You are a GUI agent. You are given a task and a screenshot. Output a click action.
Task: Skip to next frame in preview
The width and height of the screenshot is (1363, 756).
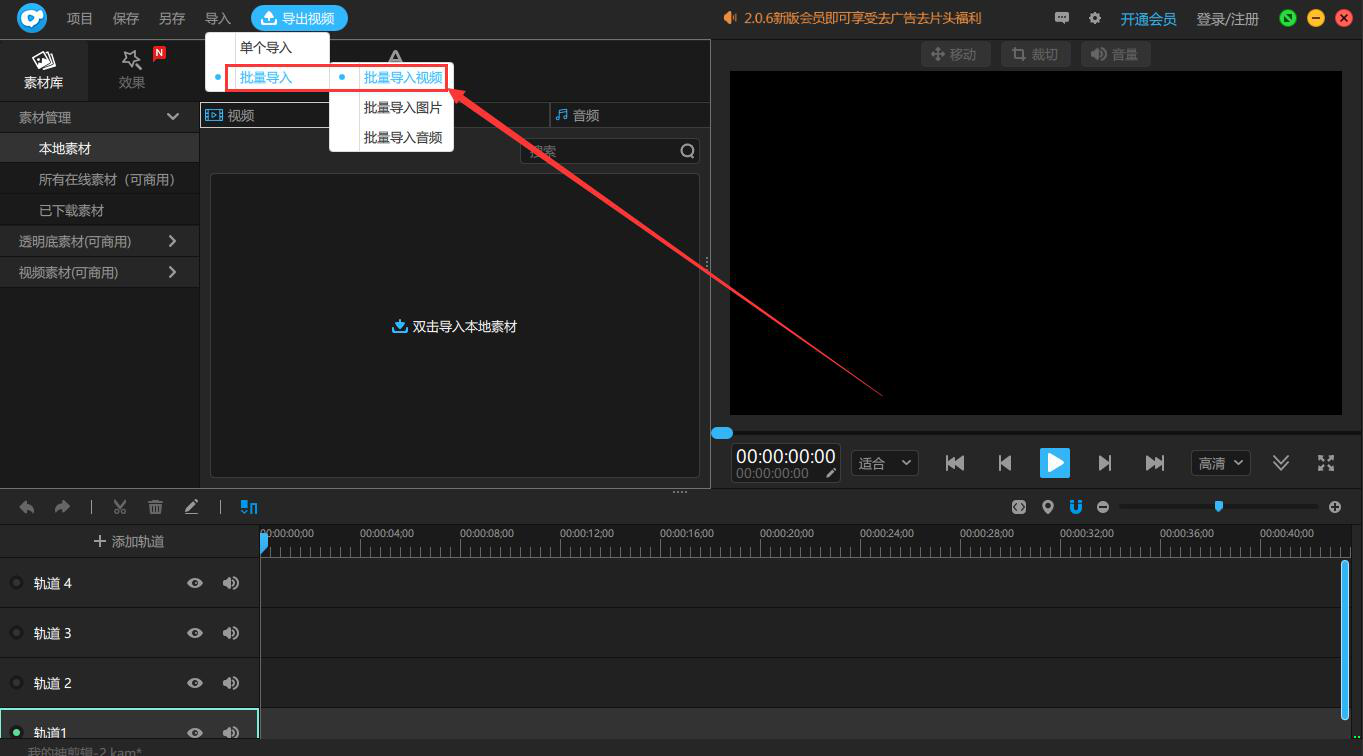(1105, 463)
